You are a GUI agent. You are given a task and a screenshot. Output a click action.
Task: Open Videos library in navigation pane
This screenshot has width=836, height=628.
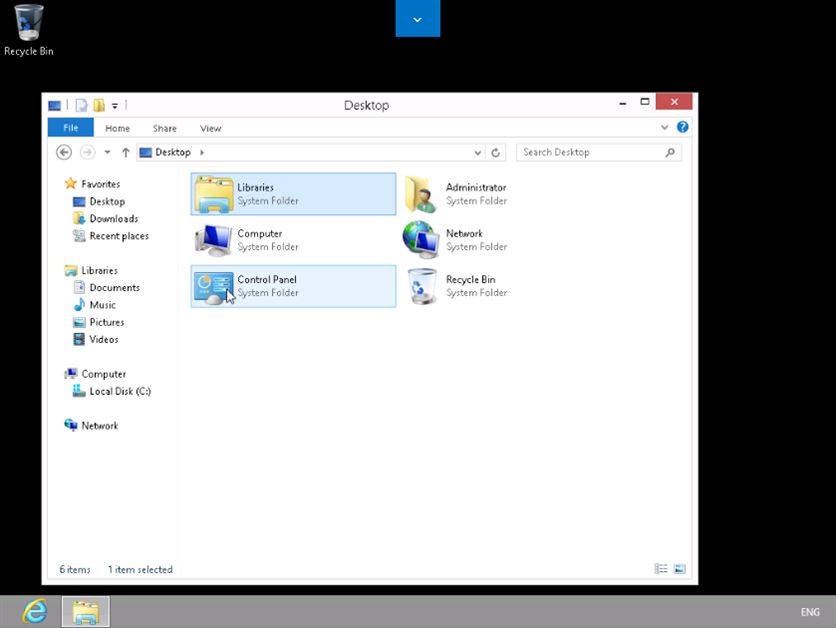[103, 339]
